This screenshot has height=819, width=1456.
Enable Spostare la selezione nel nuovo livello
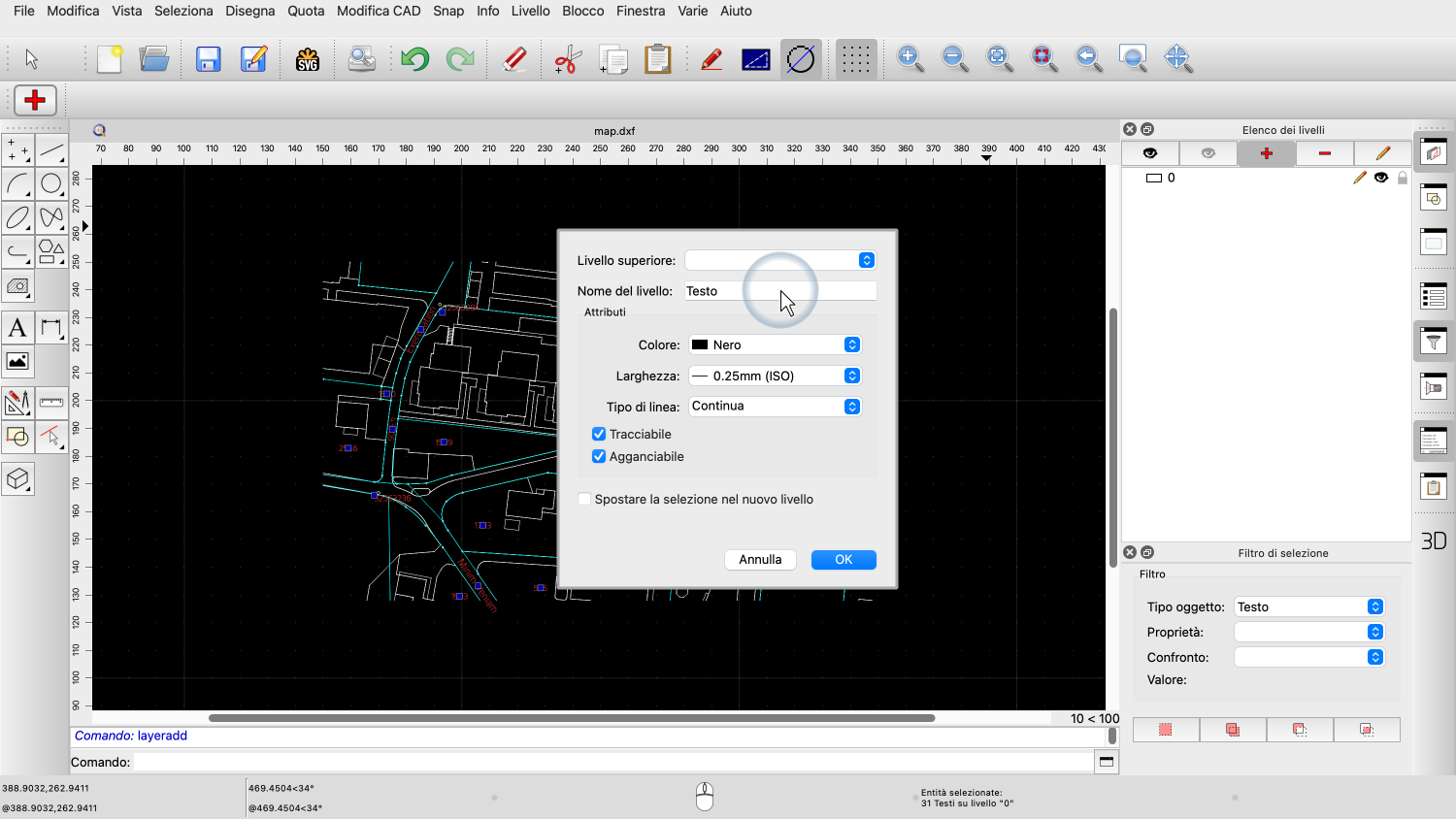(x=584, y=499)
